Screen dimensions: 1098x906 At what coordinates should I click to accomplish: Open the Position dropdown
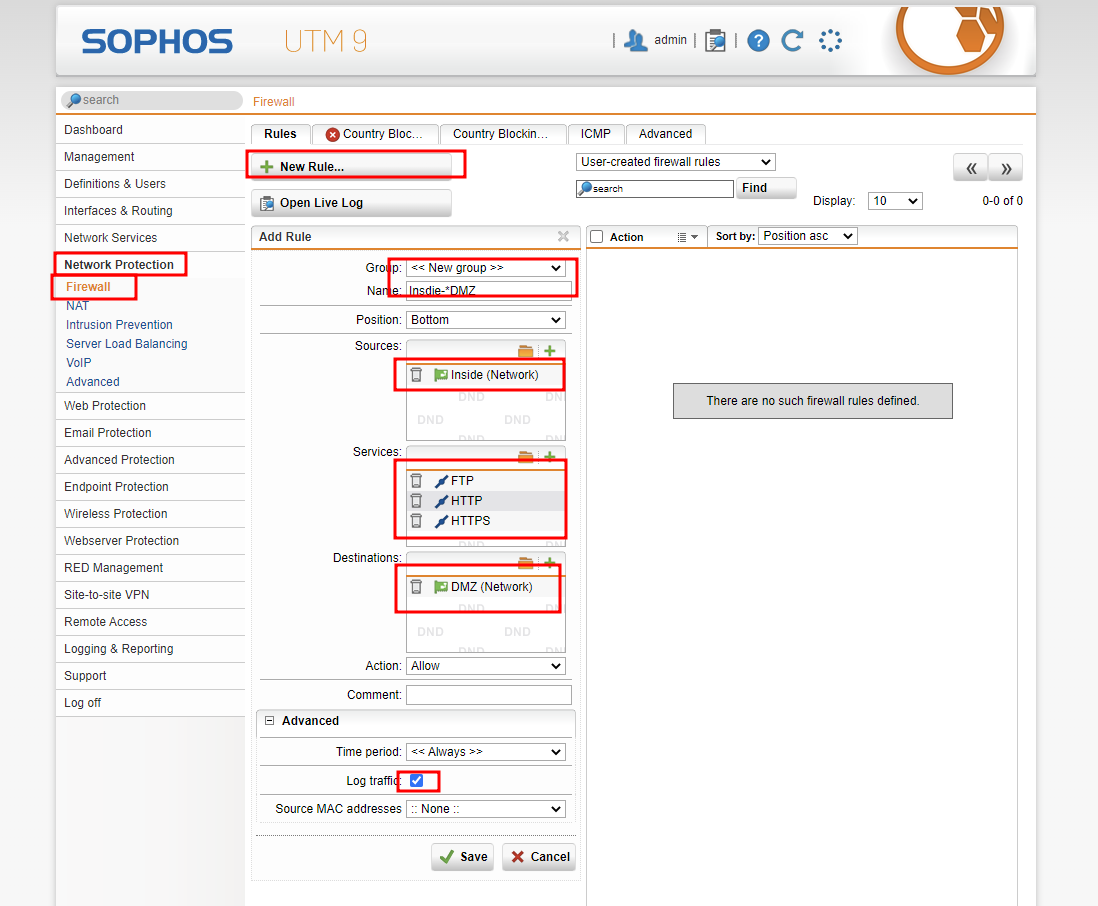tap(486, 320)
